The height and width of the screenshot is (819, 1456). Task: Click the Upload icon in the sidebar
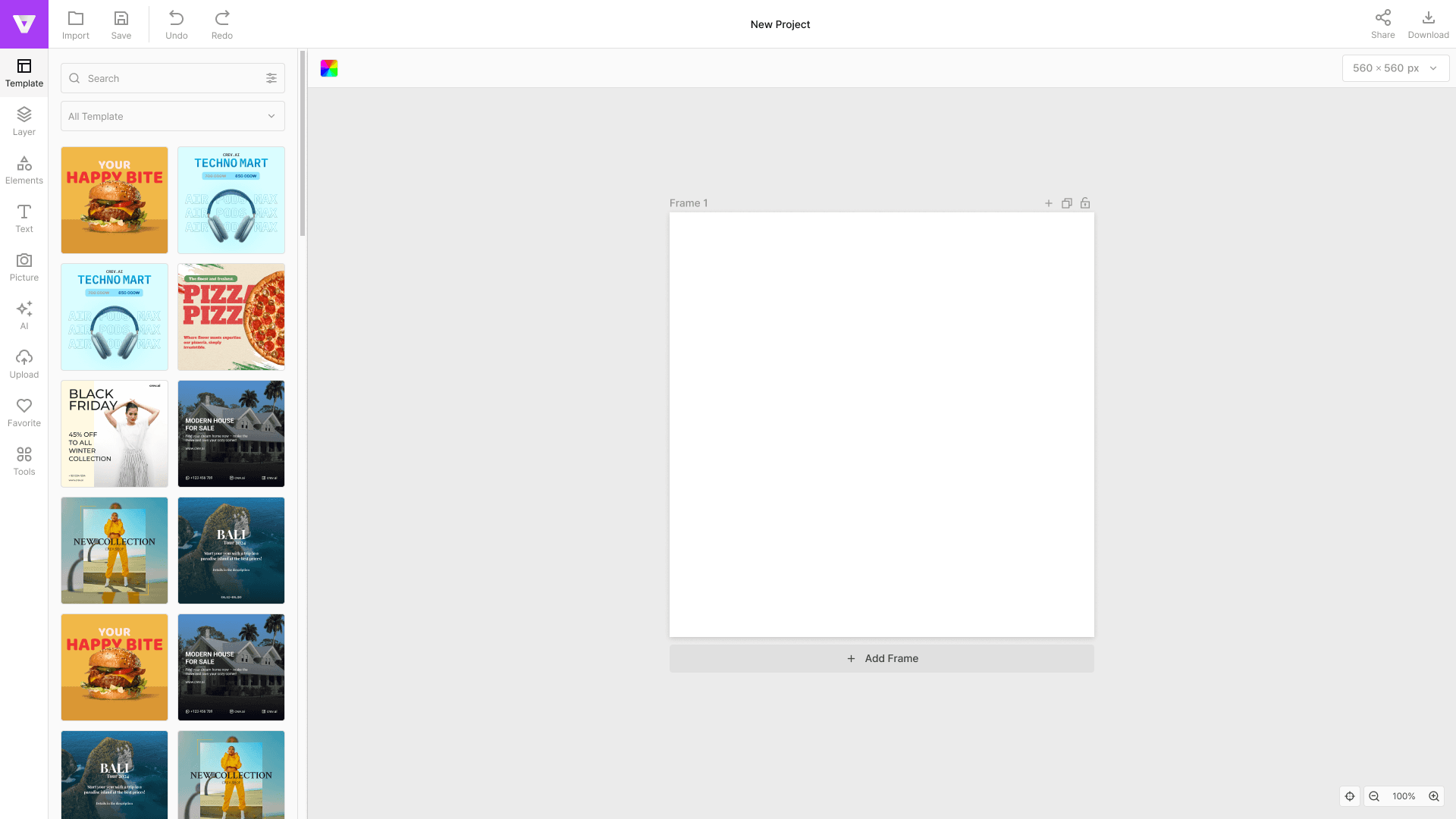(24, 363)
